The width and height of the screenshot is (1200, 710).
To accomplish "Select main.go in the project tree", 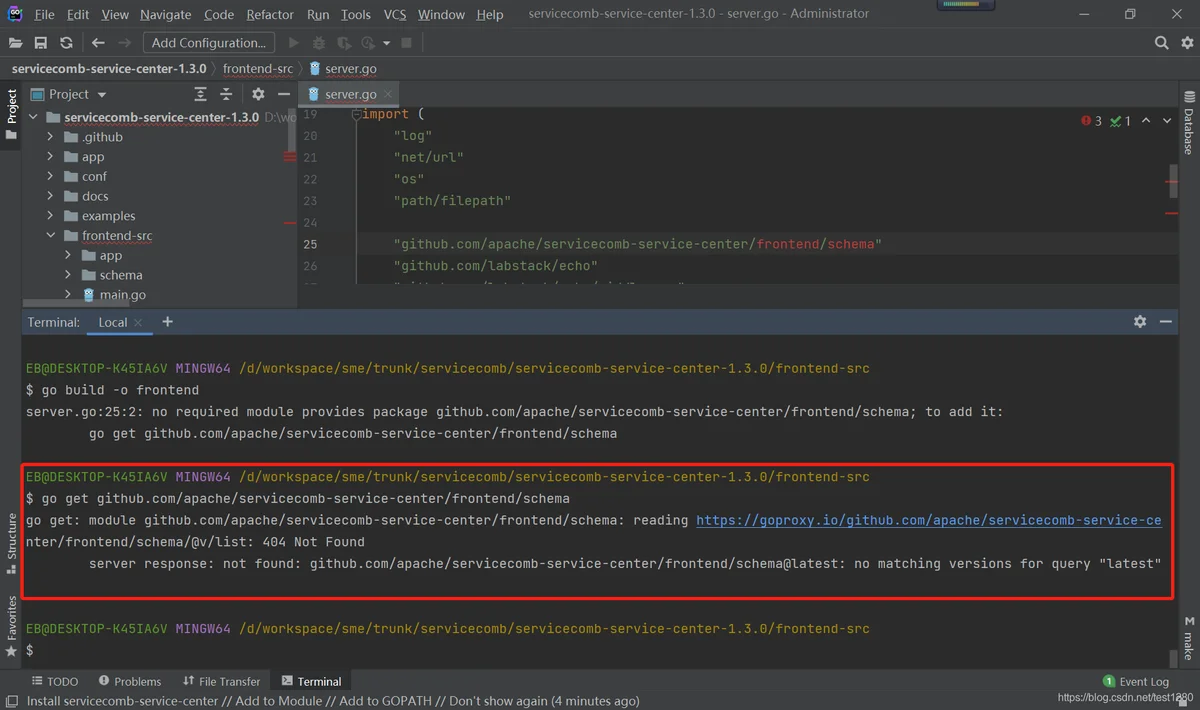I will pos(122,295).
